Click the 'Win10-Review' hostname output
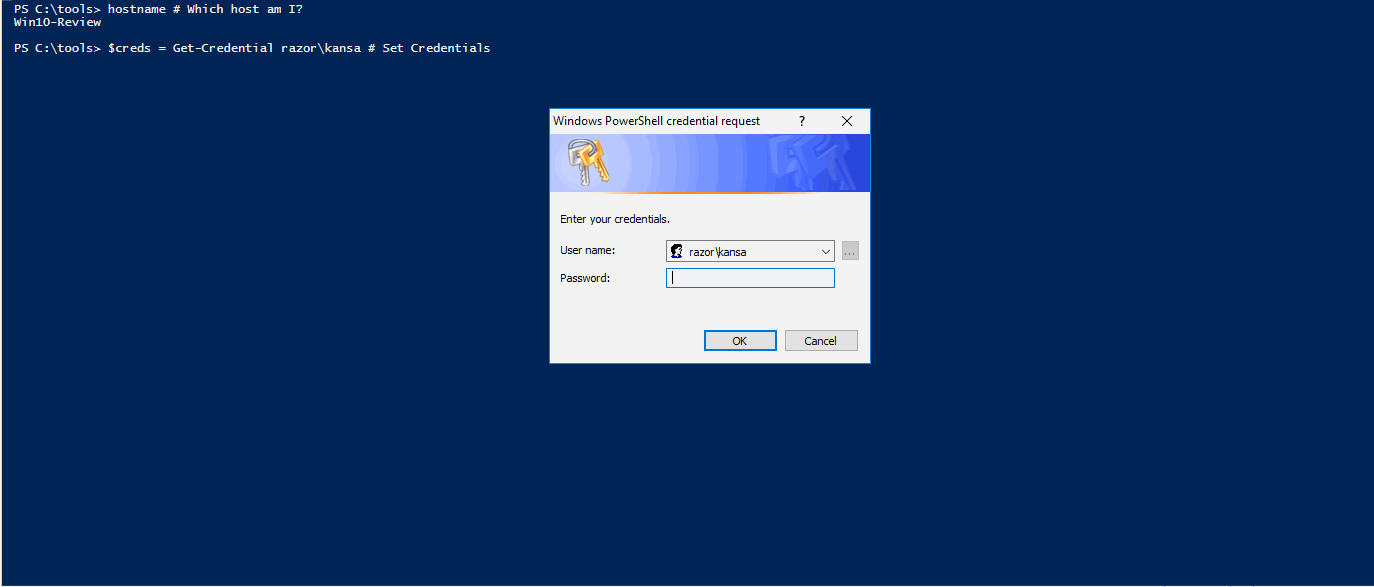The width and height of the screenshot is (1374, 587). coord(57,22)
